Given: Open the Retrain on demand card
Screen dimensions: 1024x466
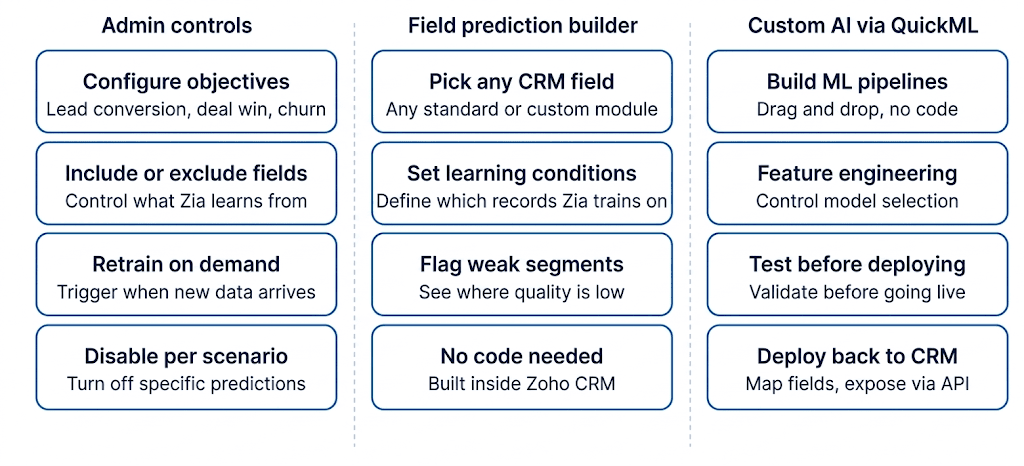Looking at the screenshot, I should 186,277.
